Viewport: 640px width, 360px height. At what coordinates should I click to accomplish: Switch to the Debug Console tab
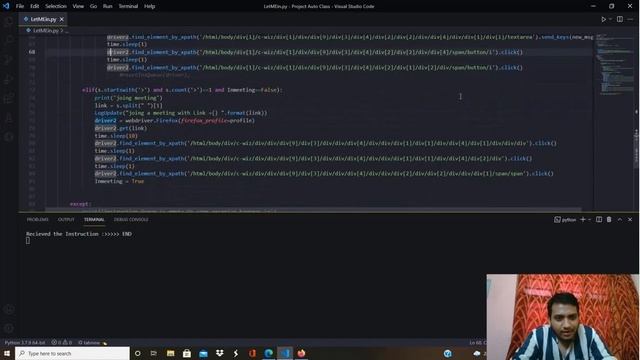131,220
